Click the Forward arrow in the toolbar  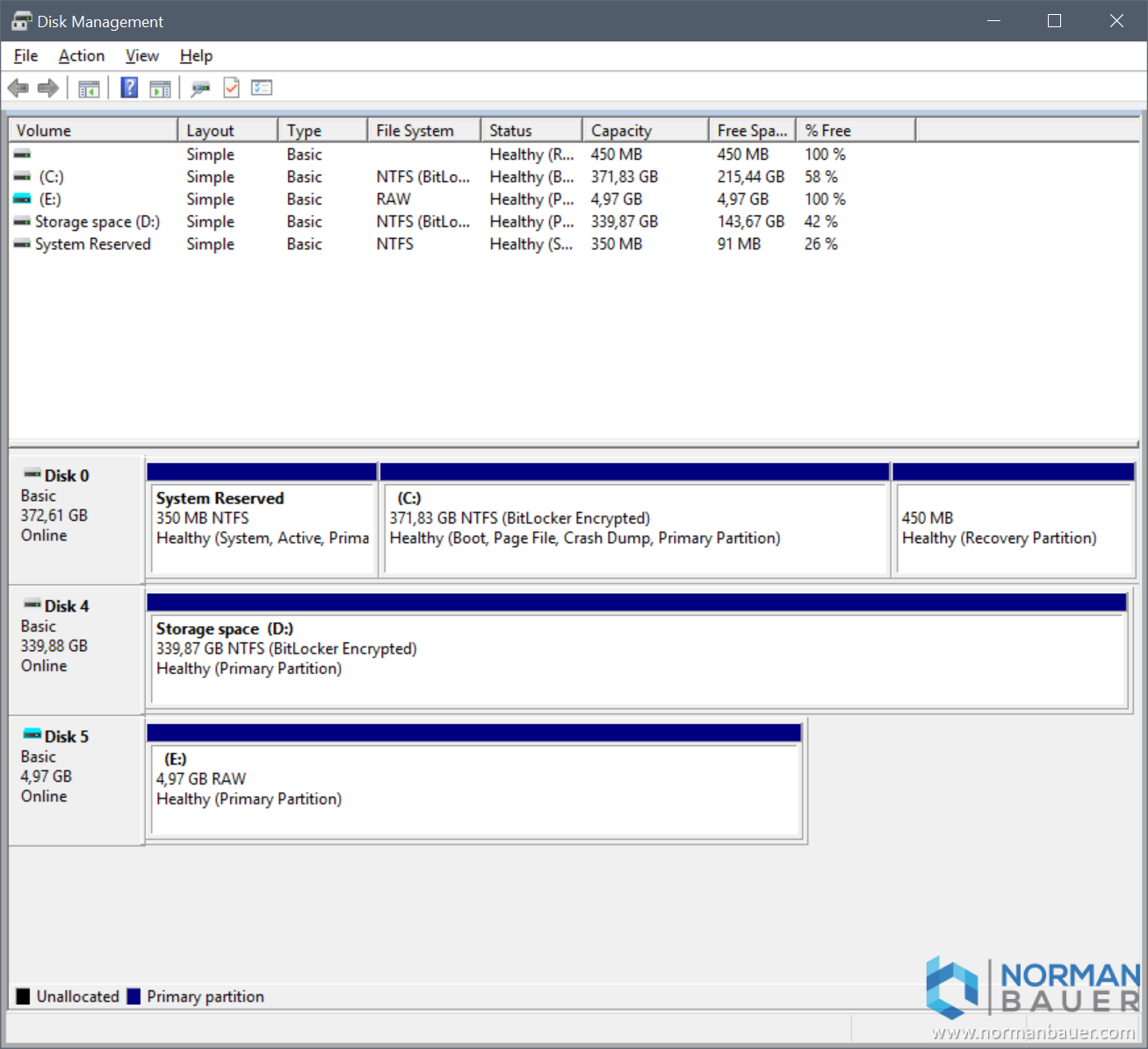pos(48,88)
